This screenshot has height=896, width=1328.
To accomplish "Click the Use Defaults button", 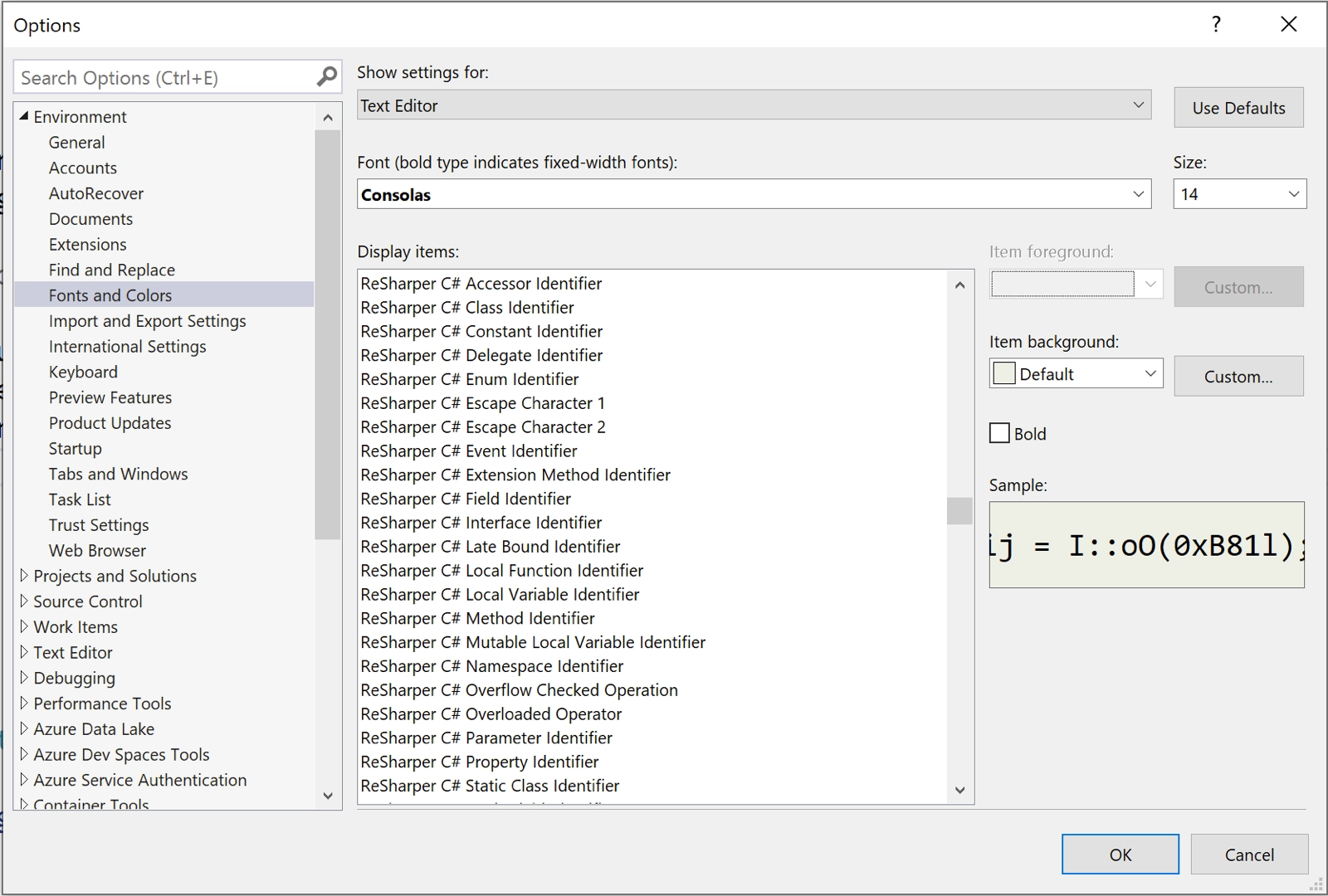I will click(x=1238, y=108).
